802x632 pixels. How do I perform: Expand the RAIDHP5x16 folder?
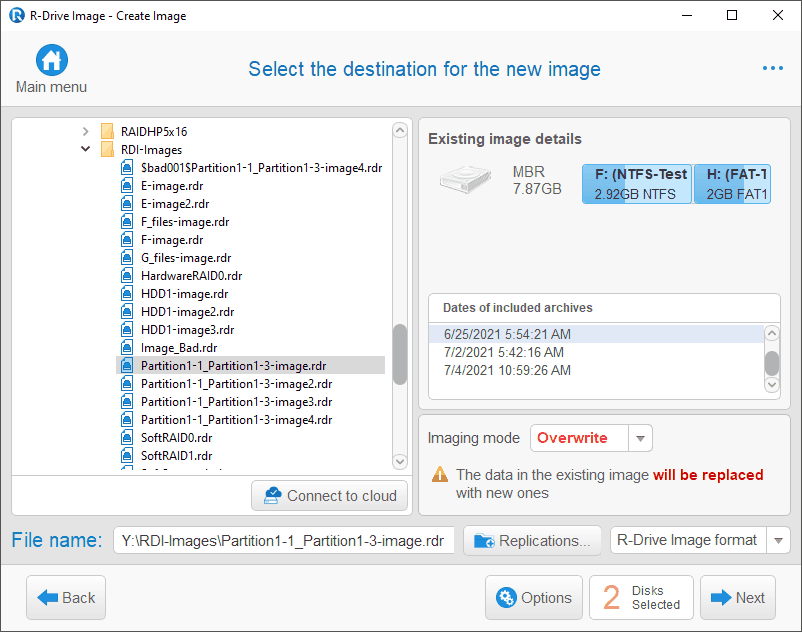coord(85,131)
